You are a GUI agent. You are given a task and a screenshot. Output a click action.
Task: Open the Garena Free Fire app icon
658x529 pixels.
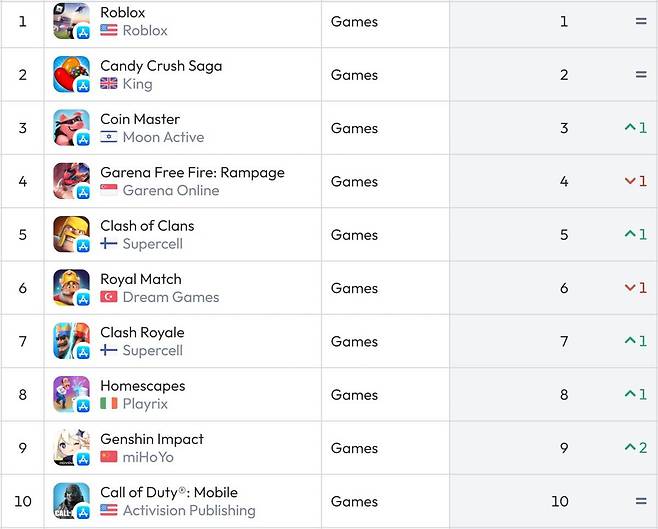click(71, 181)
